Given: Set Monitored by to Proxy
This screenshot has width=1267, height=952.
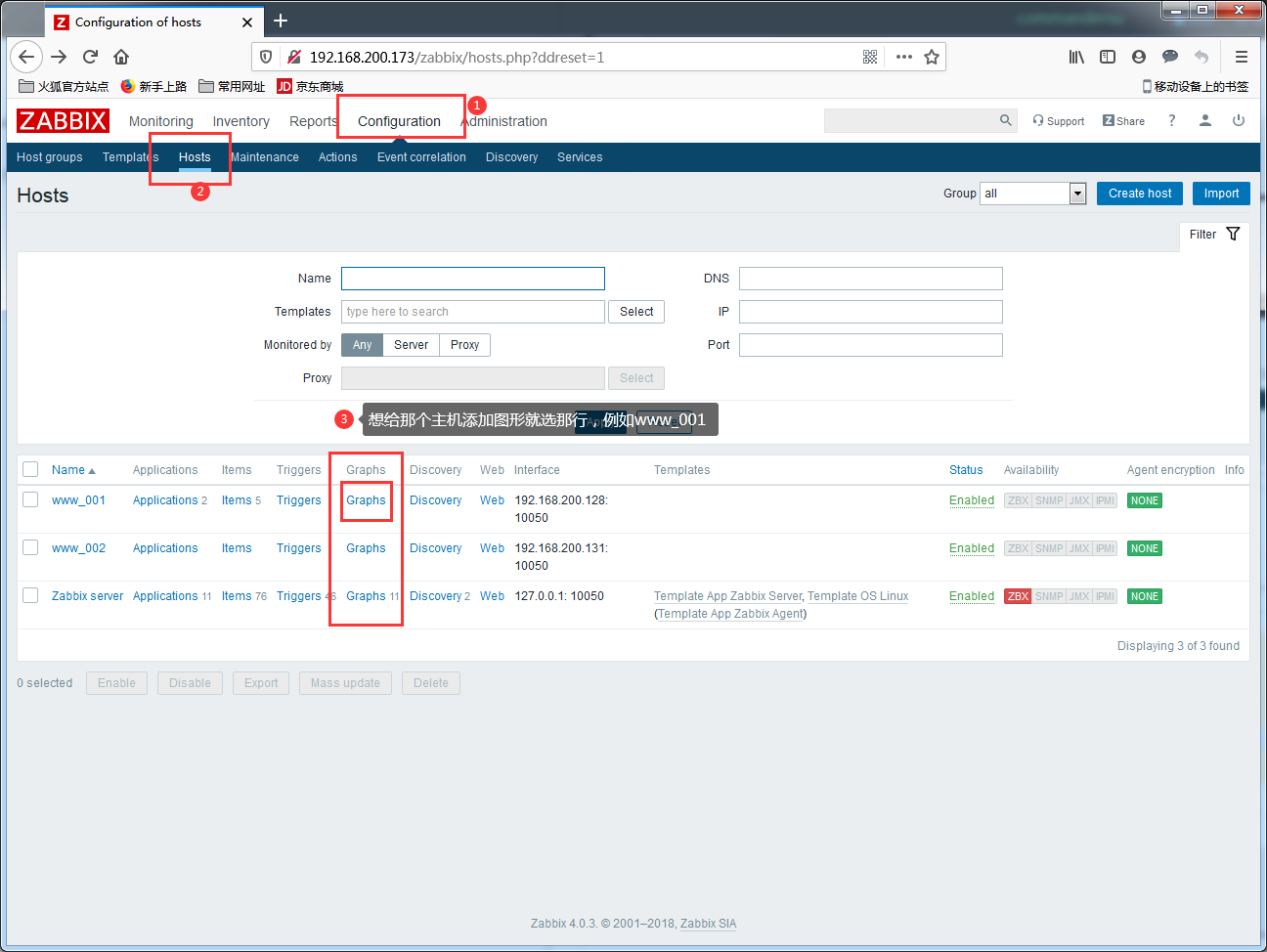Looking at the screenshot, I should [465, 345].
